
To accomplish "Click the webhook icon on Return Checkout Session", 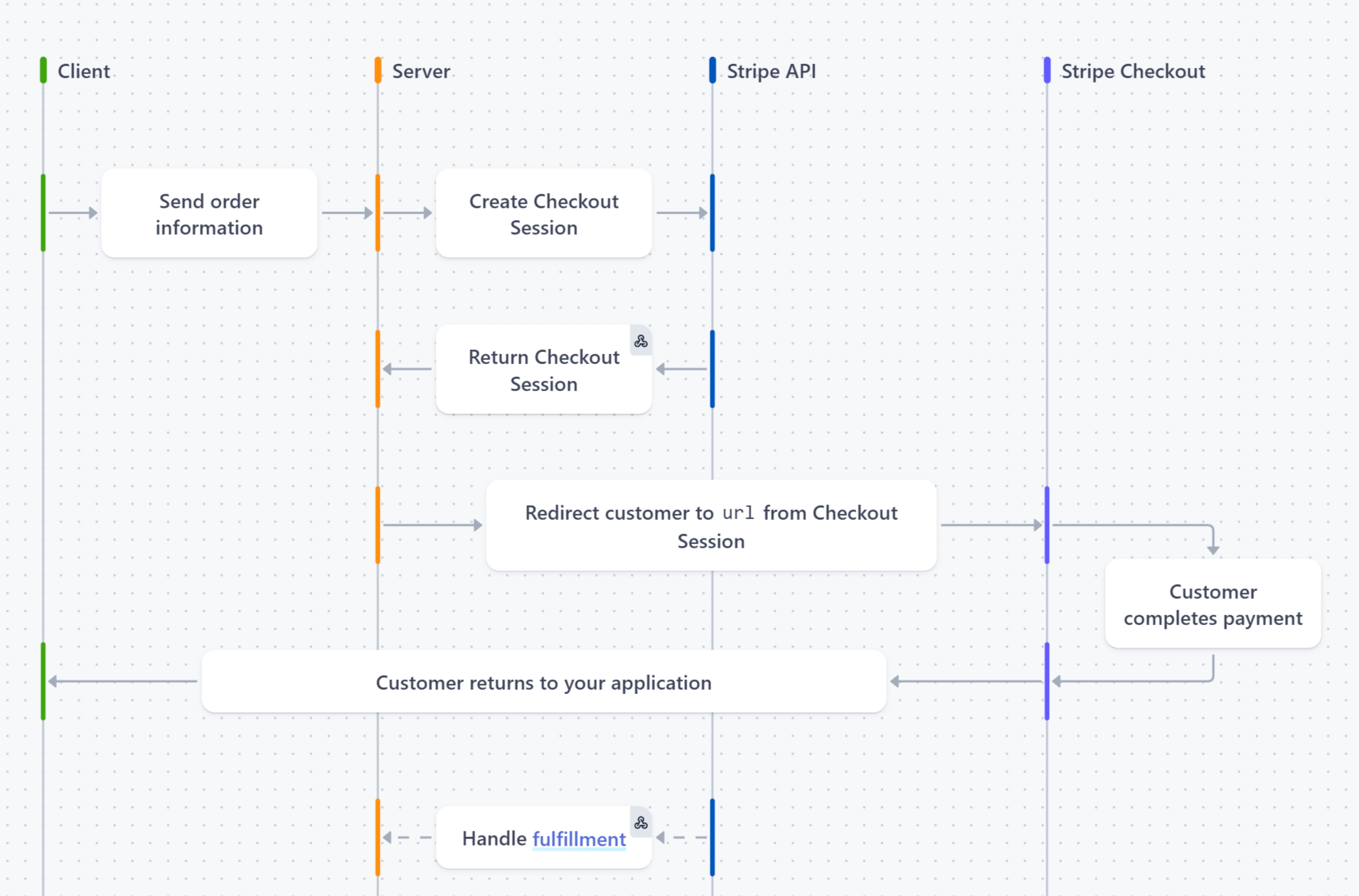I will click(641, 341).
